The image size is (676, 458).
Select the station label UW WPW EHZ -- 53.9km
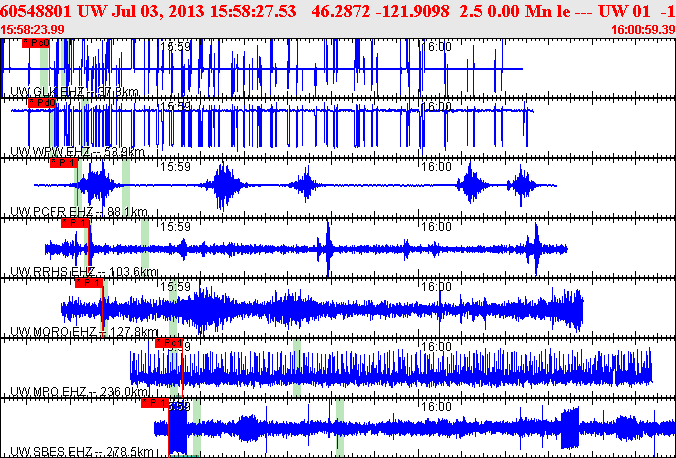pos(77,152)
